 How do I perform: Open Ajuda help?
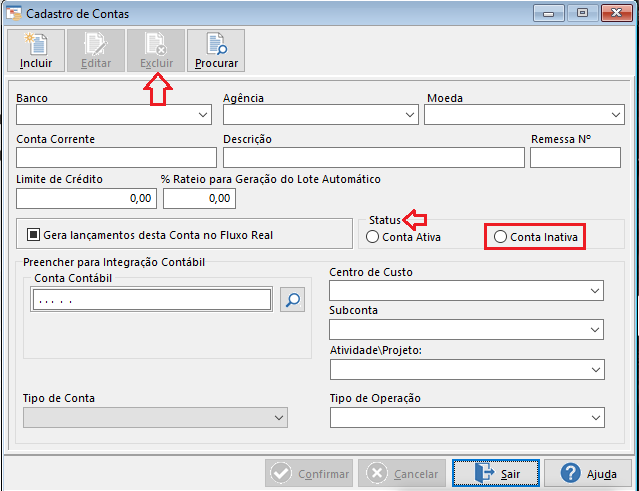(x=588, y=473)
